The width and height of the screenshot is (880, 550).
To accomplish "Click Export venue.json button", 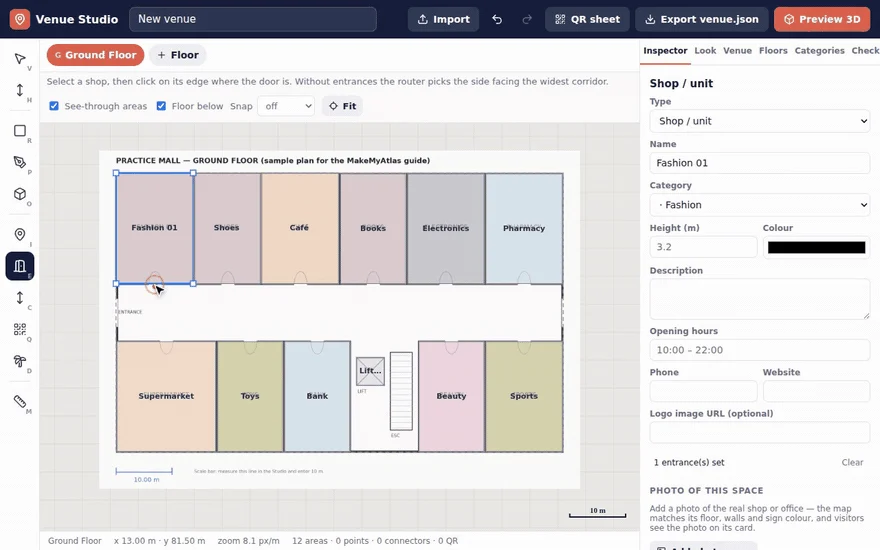I will click(702, 19).
